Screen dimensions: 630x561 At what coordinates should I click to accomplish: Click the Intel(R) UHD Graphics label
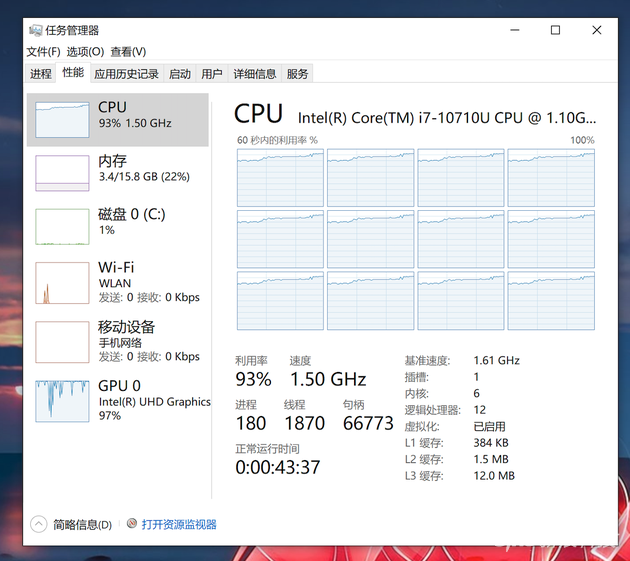coord(155,402)
